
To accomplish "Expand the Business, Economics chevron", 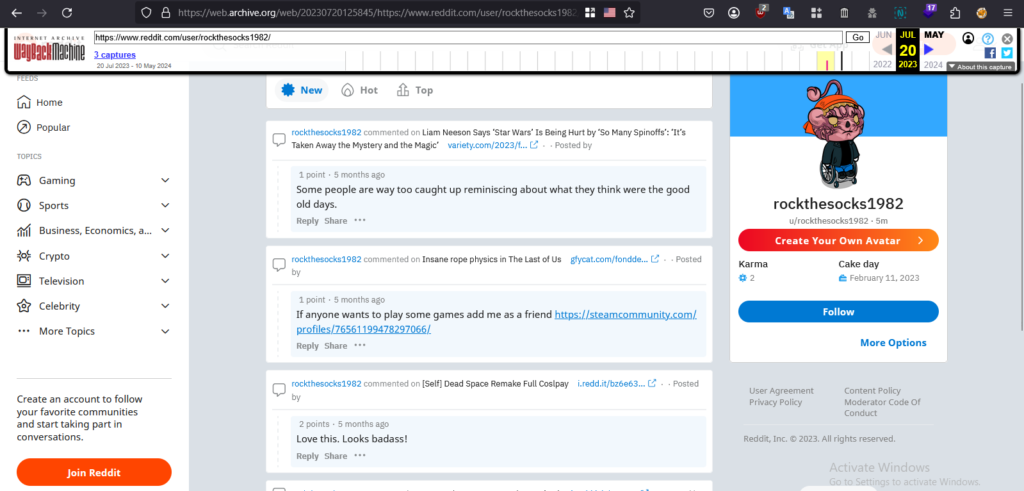I will (x=165, y=230).
